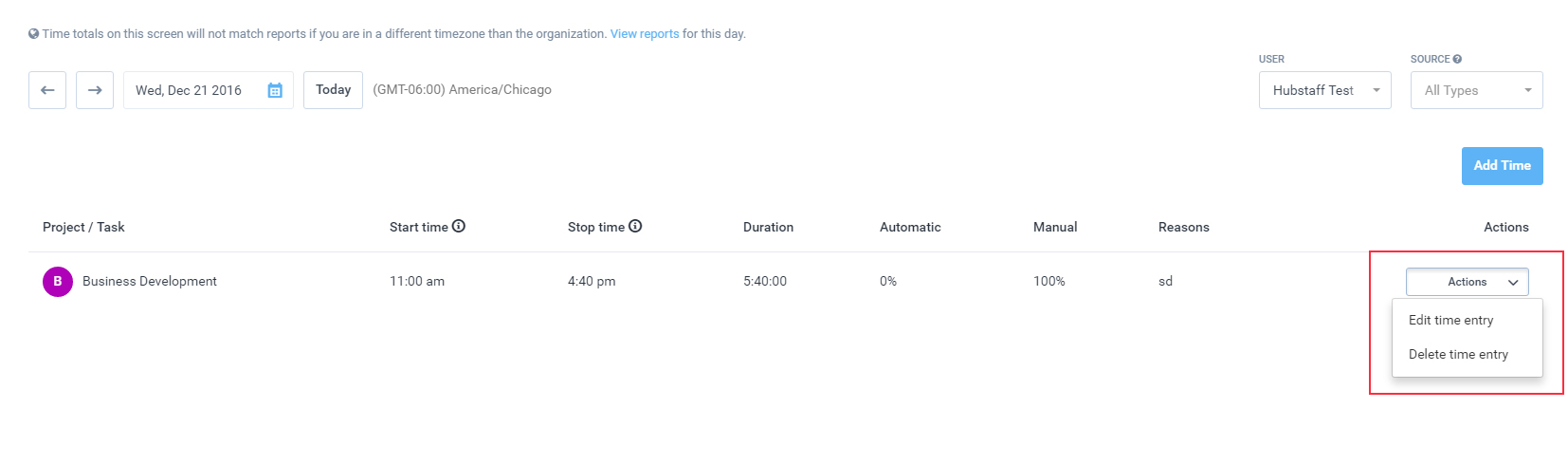Click the Manual column header
The height and width of the screenshot is (464, 1568).
tap(1055, 227)
